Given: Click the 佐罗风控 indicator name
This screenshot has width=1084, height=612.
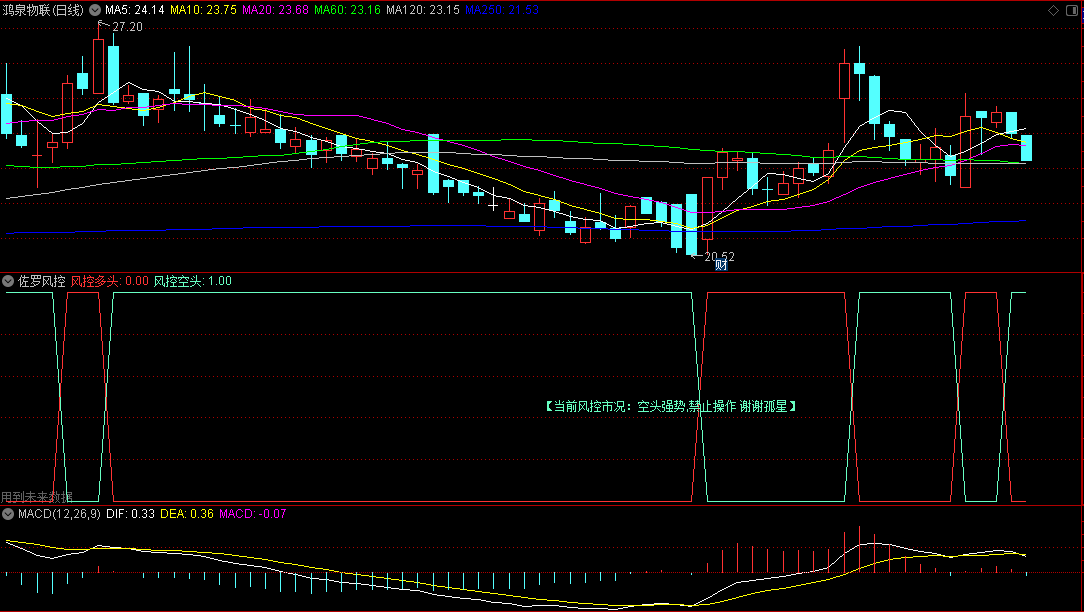Looking at the screenshot, I should coord(41,281).
